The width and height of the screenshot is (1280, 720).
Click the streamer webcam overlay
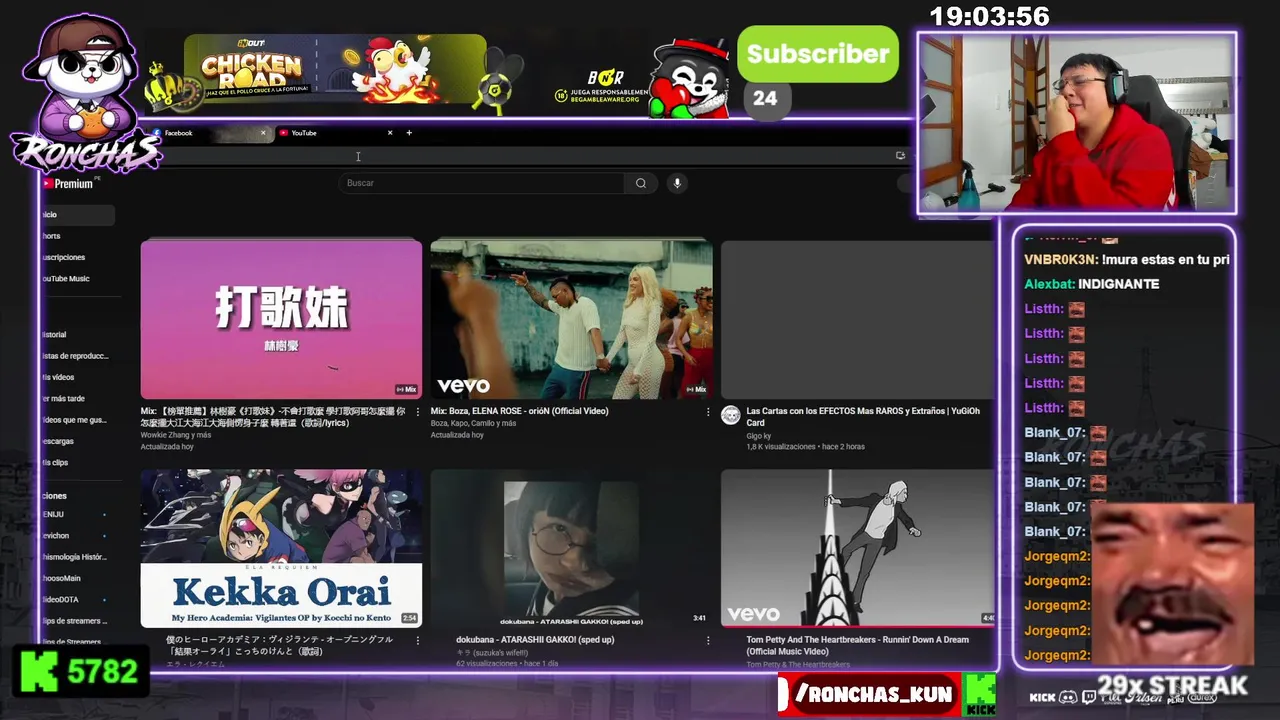pyautogui.click(x=1077, y=123)
